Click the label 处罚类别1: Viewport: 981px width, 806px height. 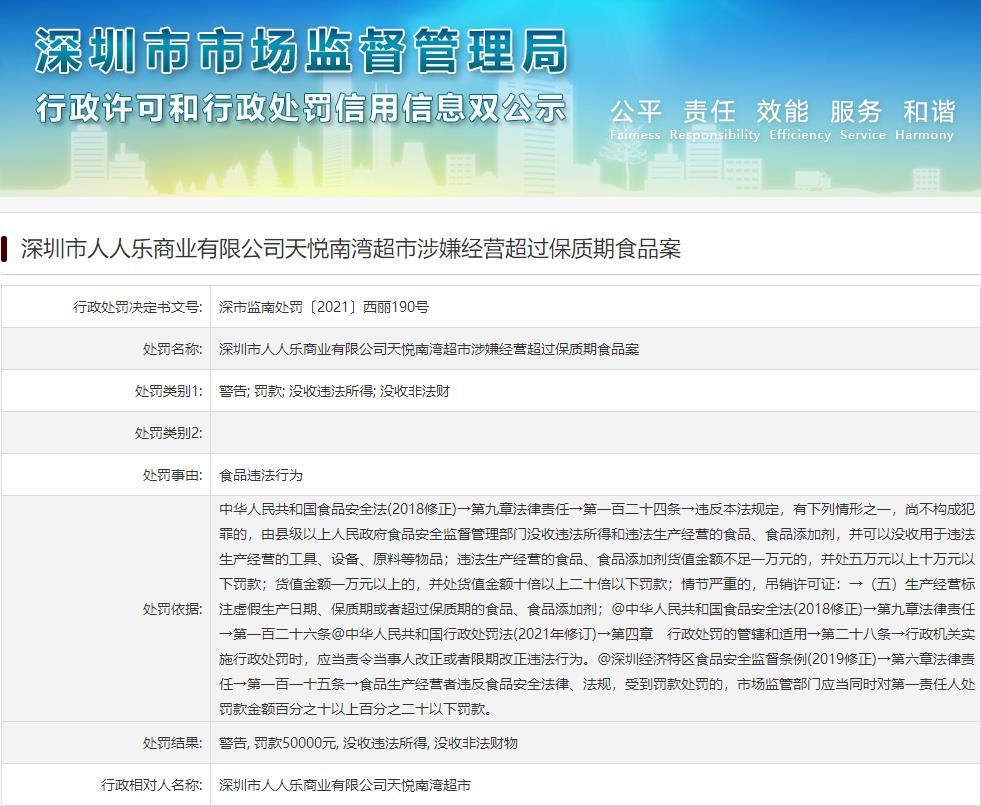click(x=168, y=390)
